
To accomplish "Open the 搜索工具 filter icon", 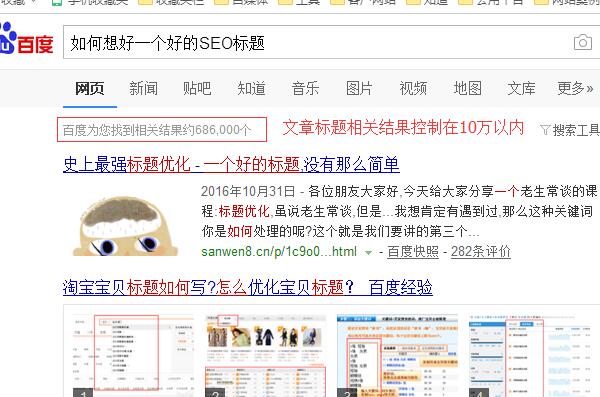I will (545, 130).
